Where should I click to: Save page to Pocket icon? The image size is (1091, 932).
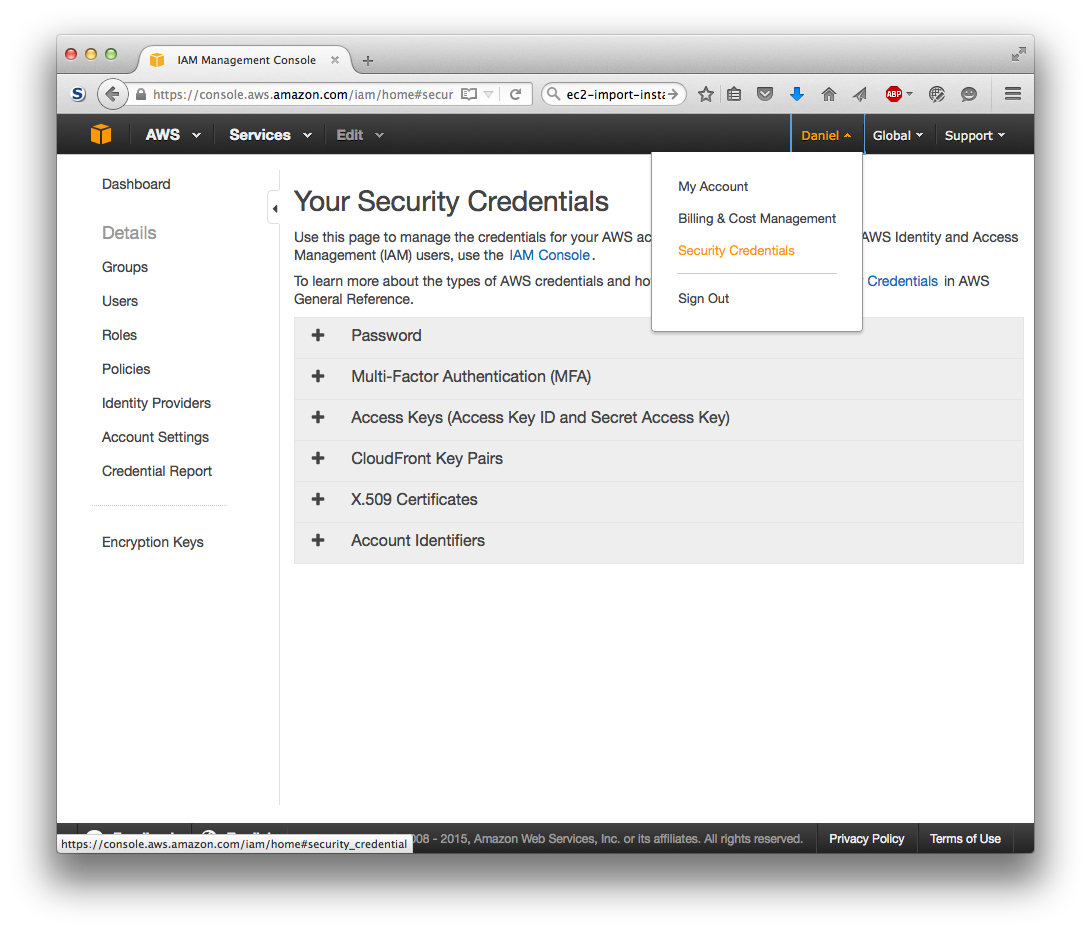point(765,94)
